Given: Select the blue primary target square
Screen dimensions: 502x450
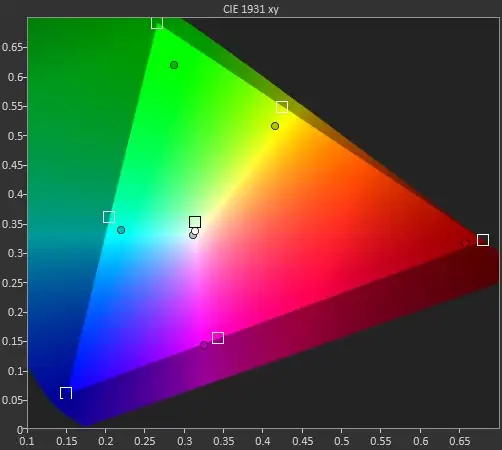Looking at the screenshot, I should pos(66,393).
